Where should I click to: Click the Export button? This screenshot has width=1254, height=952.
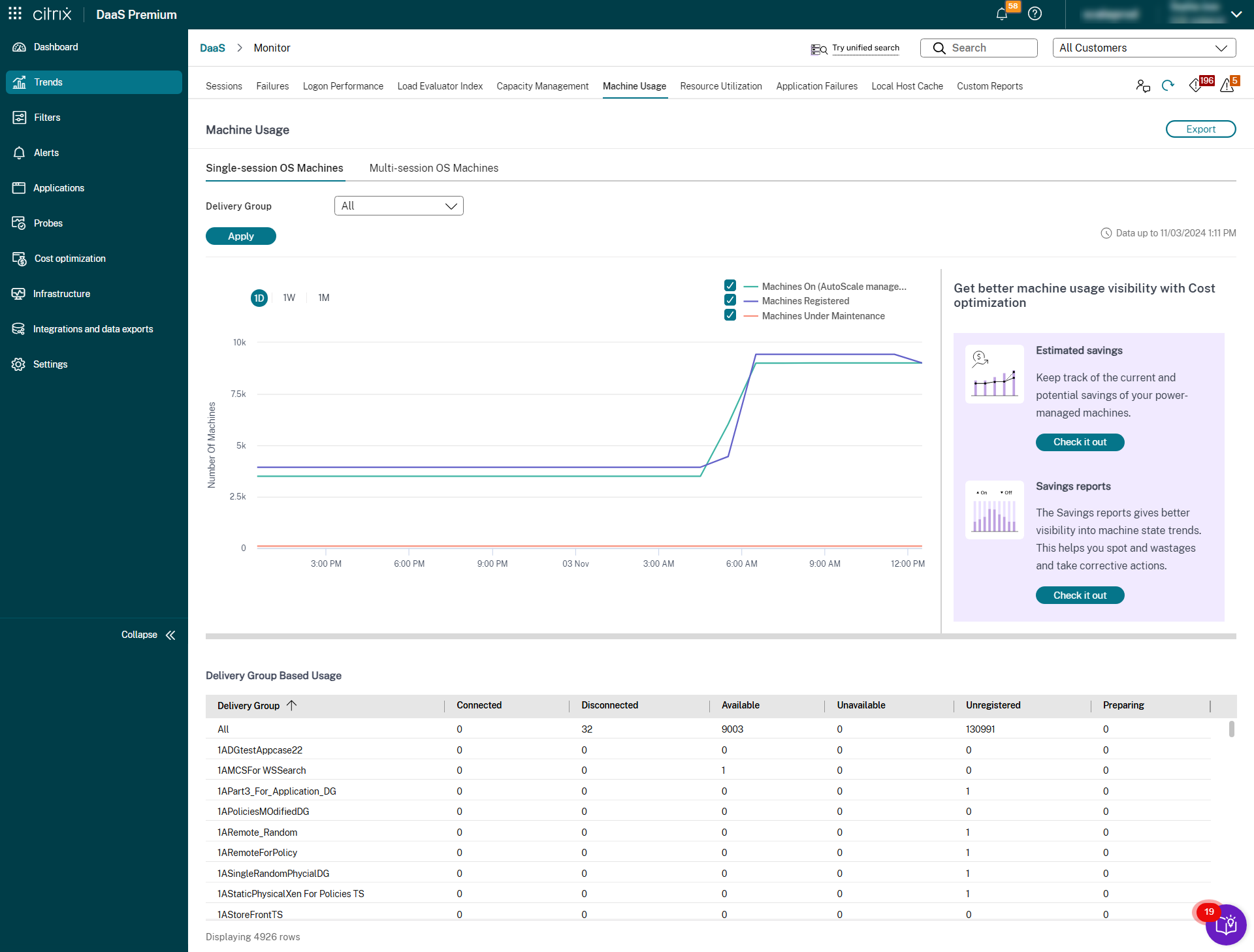click(x=1200, y=129)
